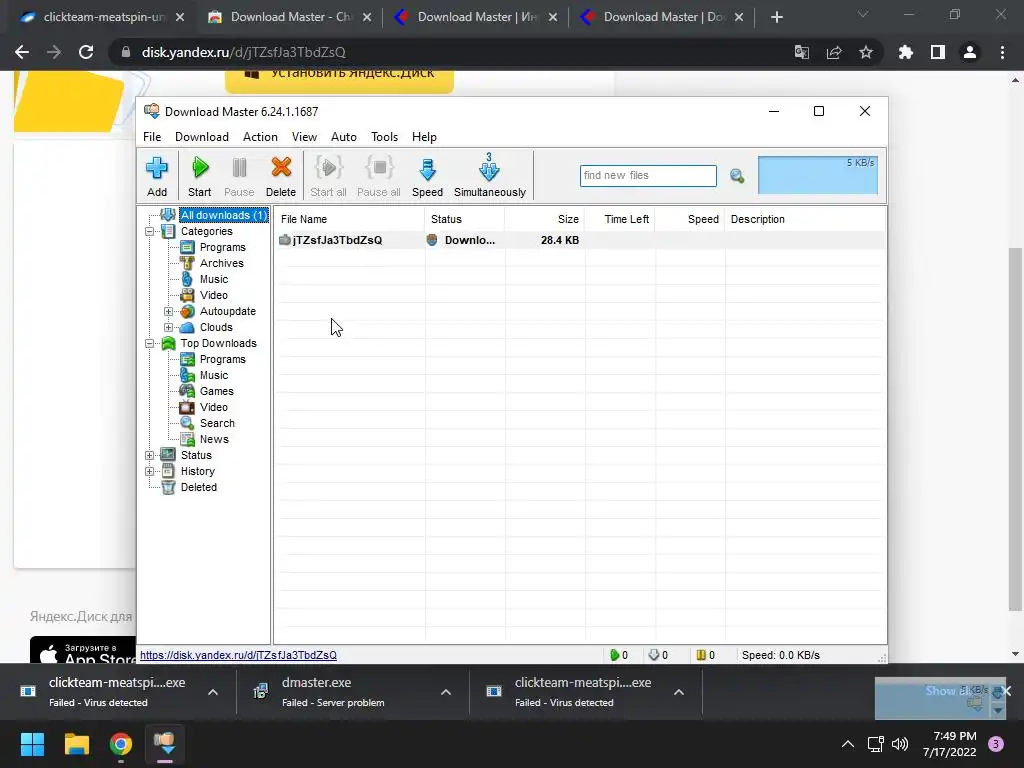
Task: Select Search under Top Downloads
Action: point(217,423)
